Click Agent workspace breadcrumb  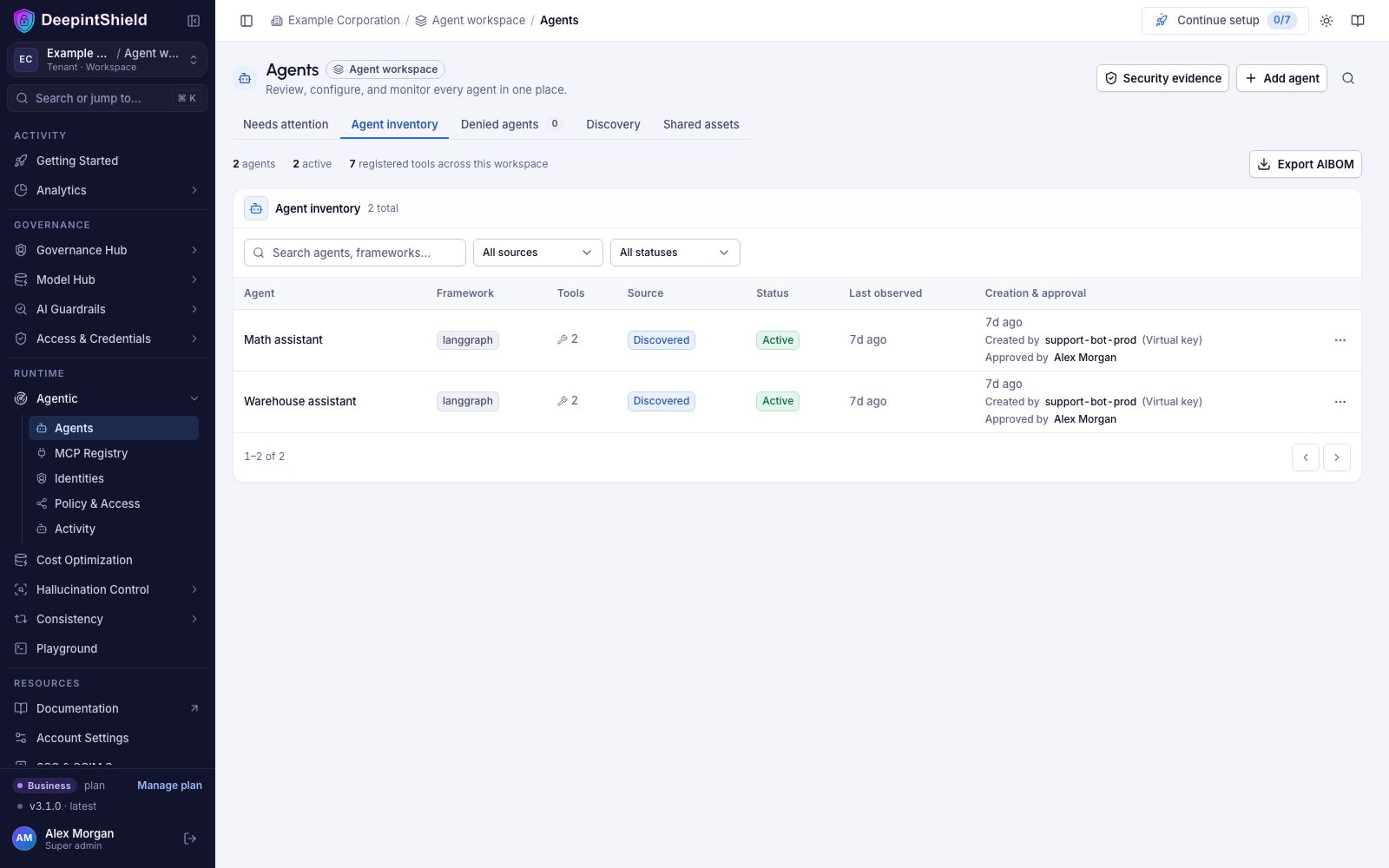[x=470, y=20]
